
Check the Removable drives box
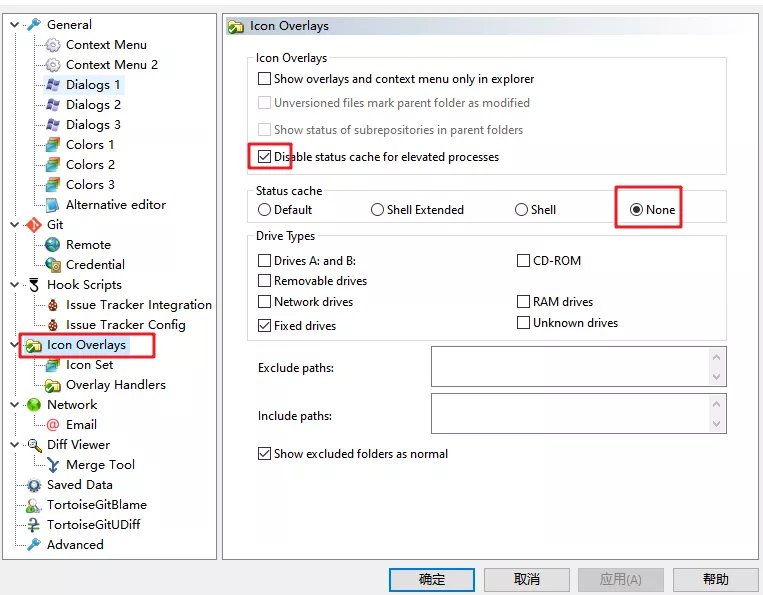tap(264, 281)
